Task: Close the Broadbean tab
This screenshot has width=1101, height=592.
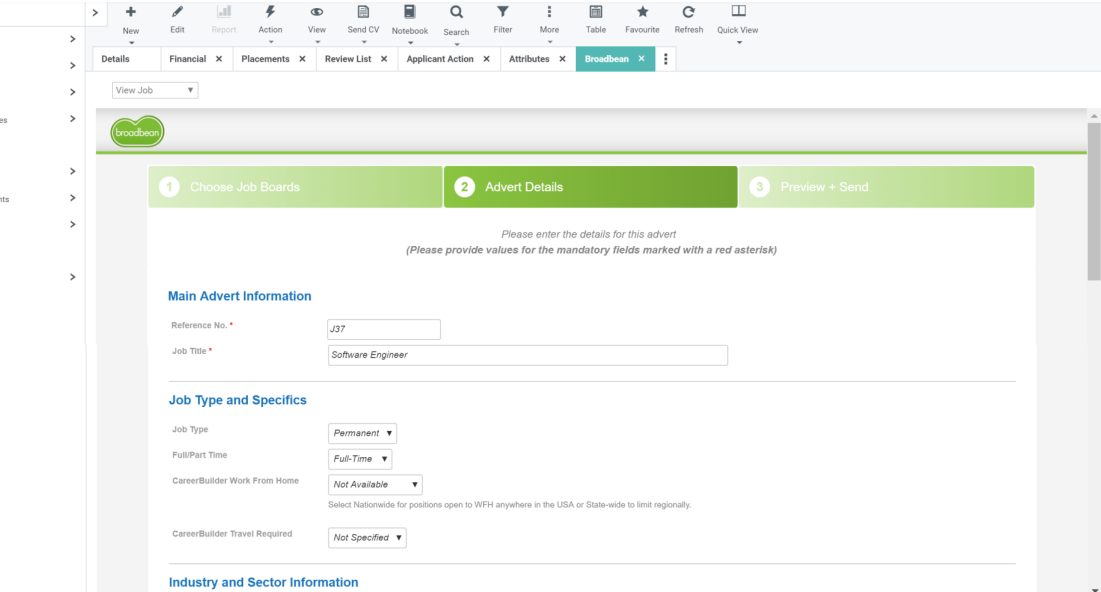Action: click(x=641, y=59)
